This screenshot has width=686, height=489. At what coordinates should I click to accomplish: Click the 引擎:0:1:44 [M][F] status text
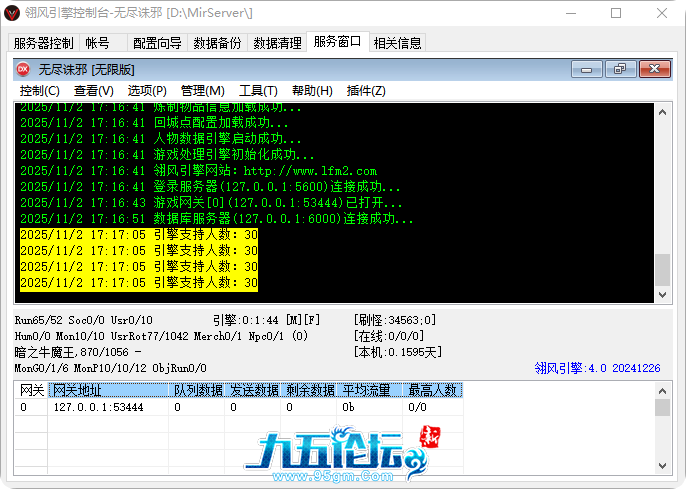[x=266, y=320]
